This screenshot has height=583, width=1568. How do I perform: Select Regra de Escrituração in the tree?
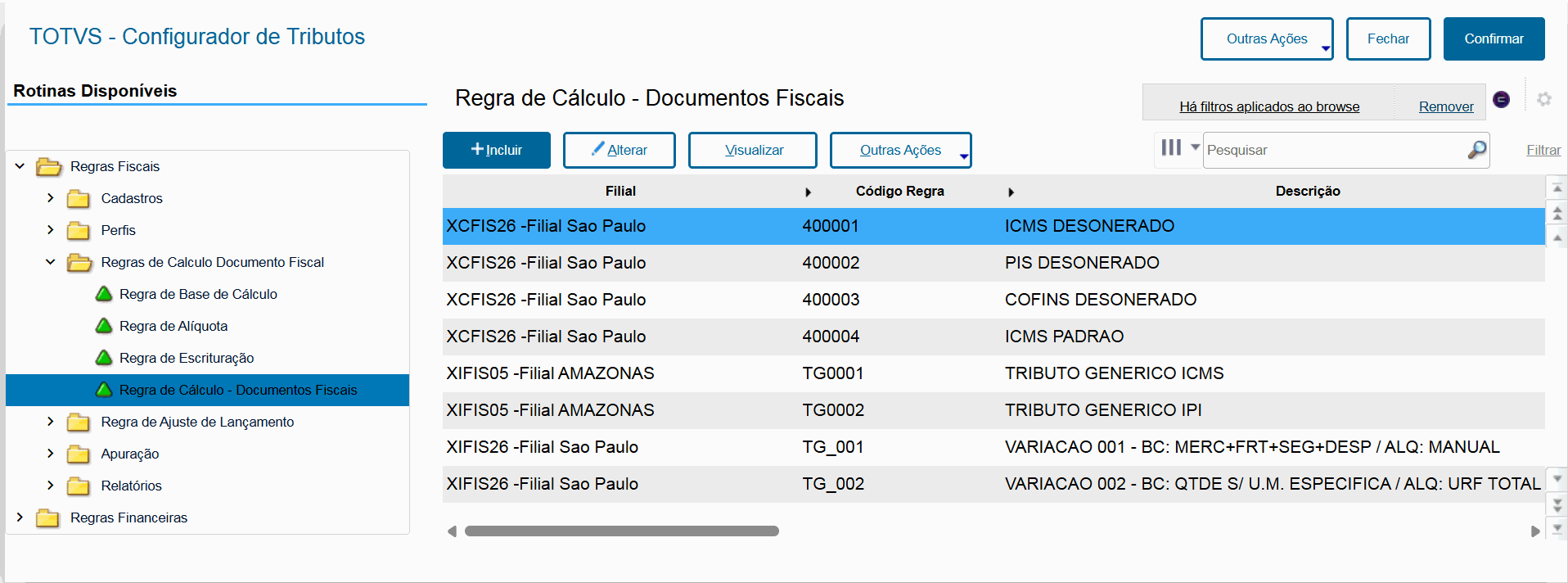click(187, 358)
